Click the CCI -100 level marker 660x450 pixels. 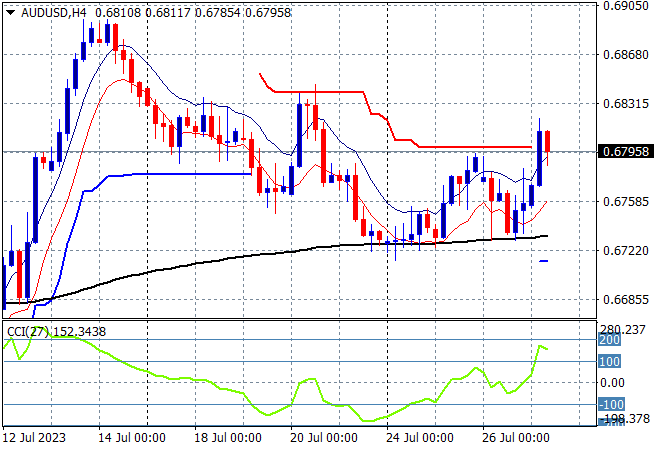click(610, 405)
